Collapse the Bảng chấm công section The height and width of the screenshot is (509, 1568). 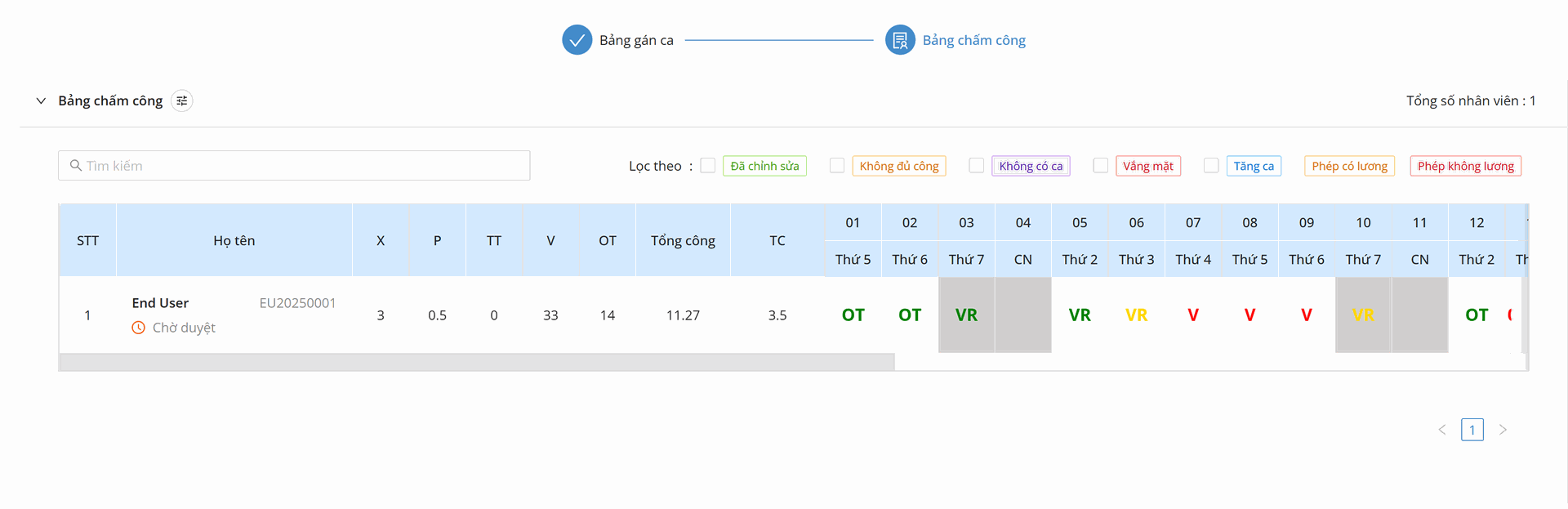[x=41, y=100]
